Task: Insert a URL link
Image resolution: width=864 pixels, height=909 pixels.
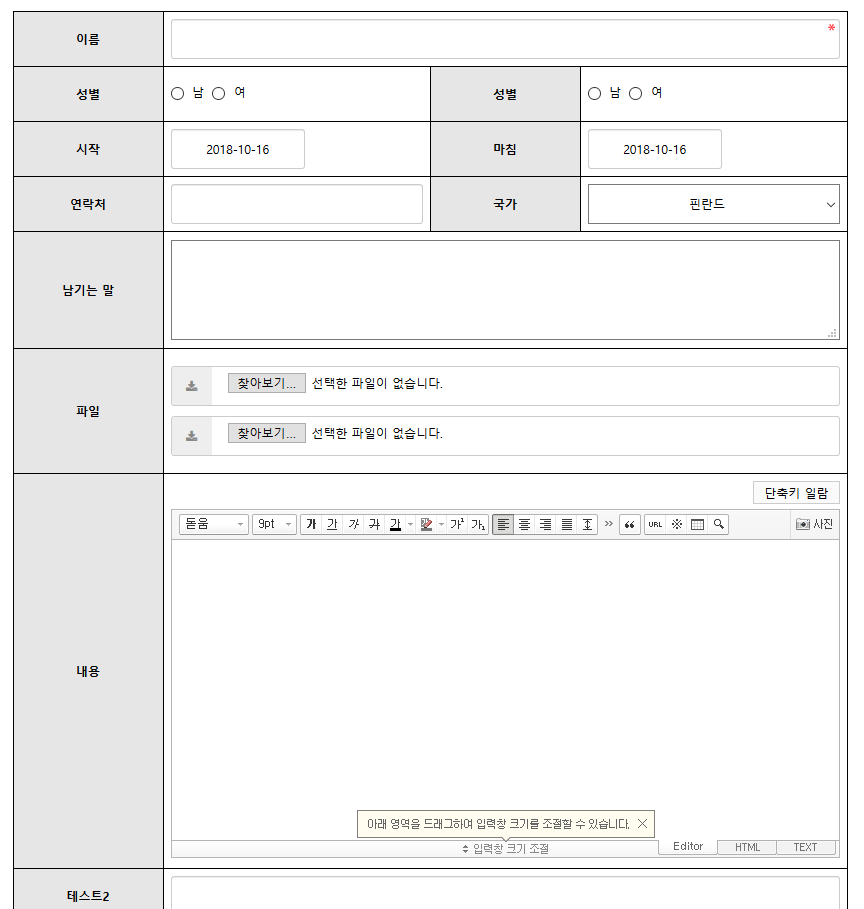Action: (655, 524)
